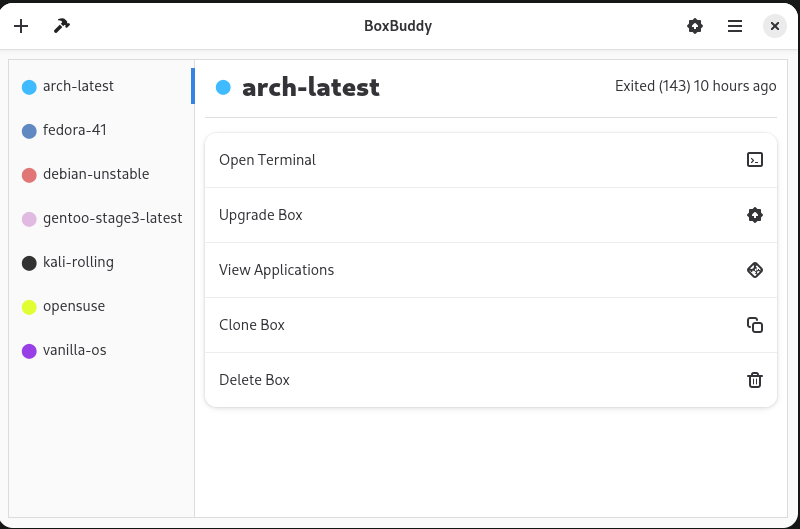Image resolution: width=800 pixels, height=529 pixels.
Task: Select gentoo-stage3-latest in the sidebar
Action: click(112, 218)
